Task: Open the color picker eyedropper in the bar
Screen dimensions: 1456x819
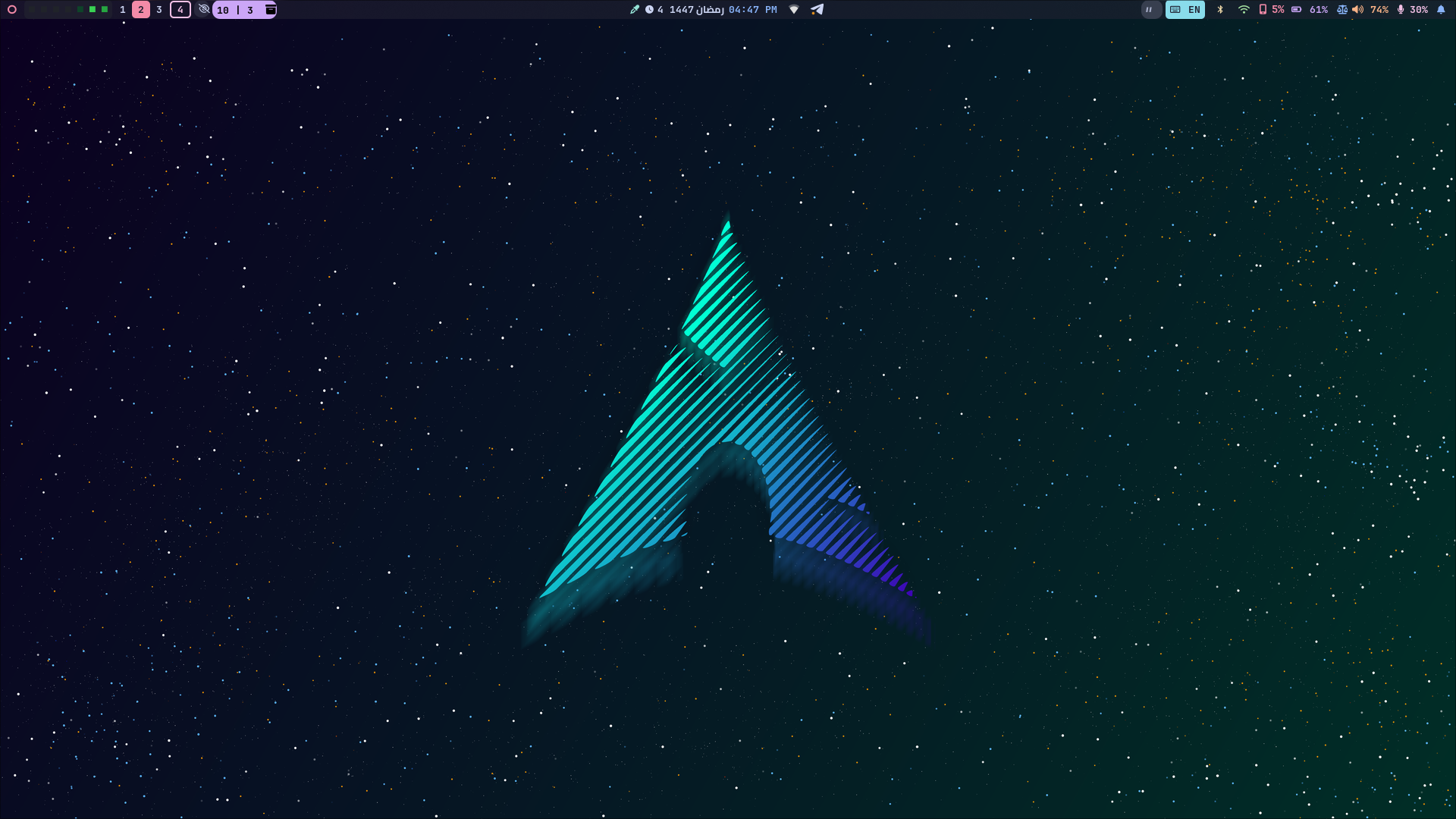Action: (x=635, y=10)
